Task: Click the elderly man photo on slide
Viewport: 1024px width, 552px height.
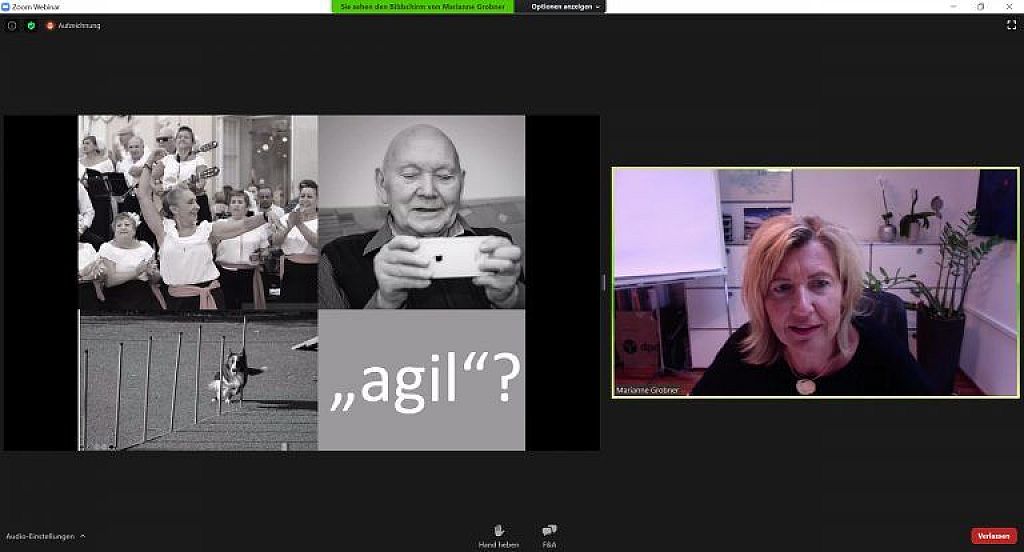Action: (421, 212)
